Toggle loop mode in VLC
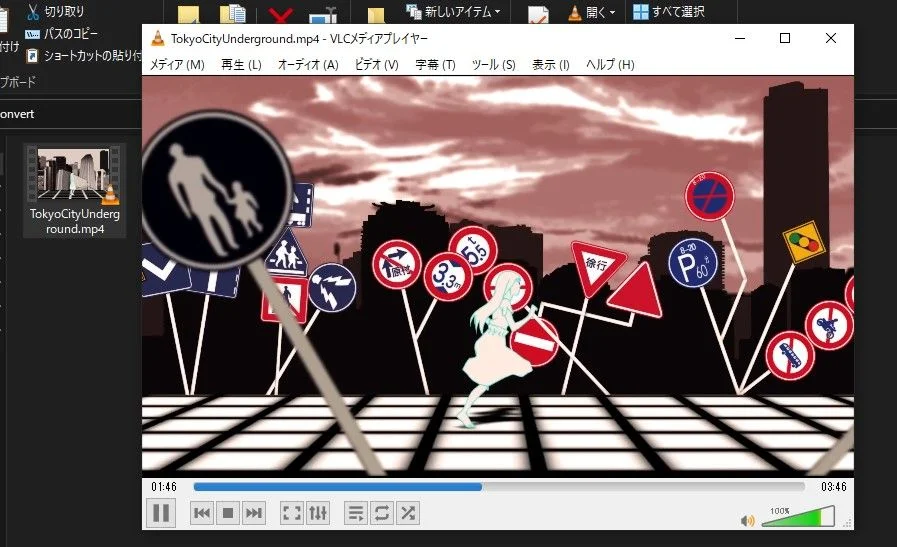Image resolution: width=897 pixels, height=547 pixels. tap(382, 513)
